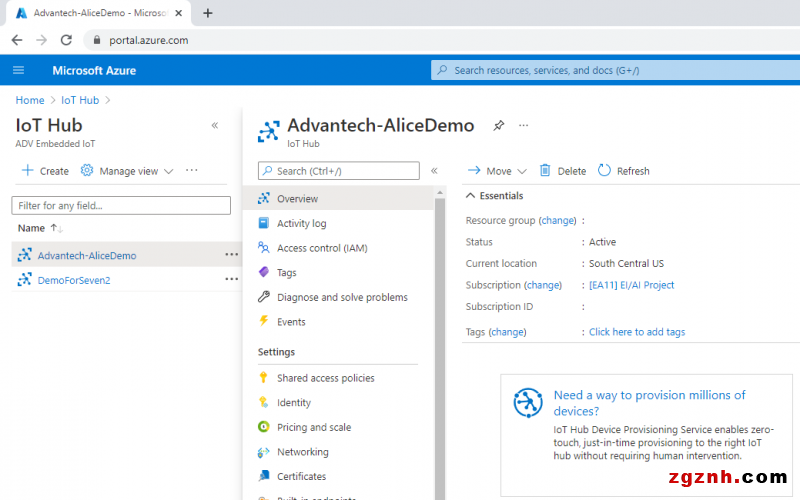Change the Resource group
800x500 pixels.
557,220
